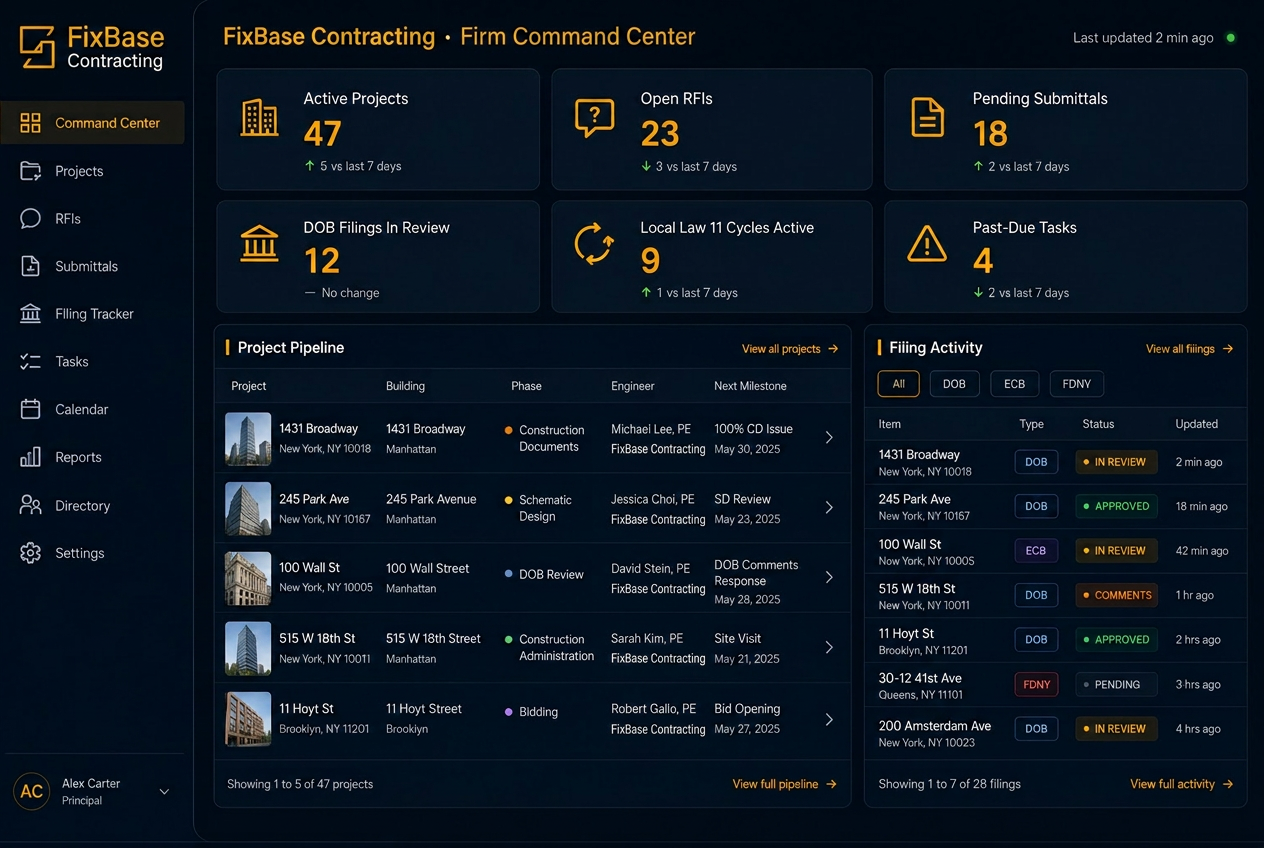Expand the 1431 Broadway project row chevron
The height and width of the screenshot is (848, 1264).
tap(829, 437)
